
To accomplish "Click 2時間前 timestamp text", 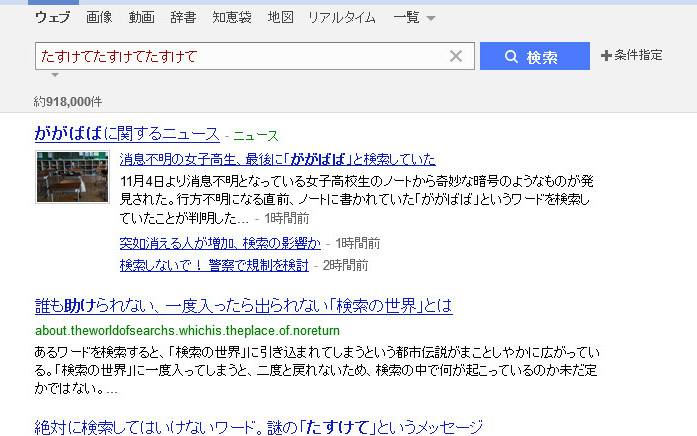I will pos(345,265).
